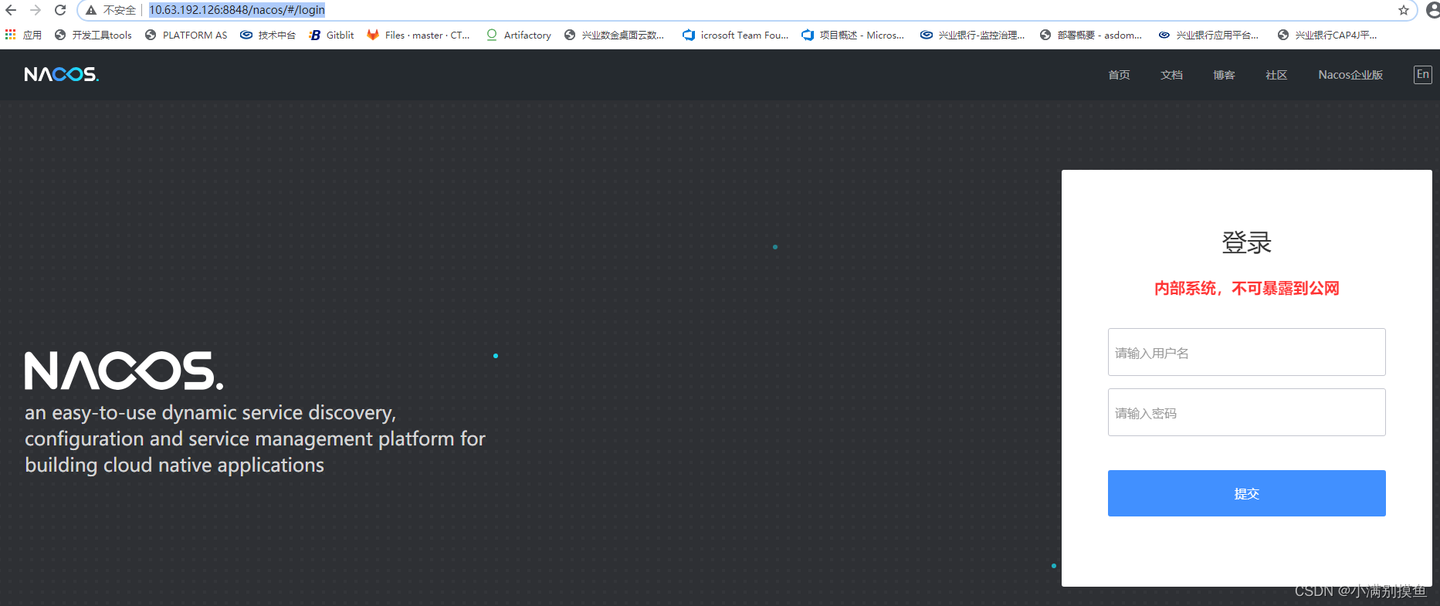This screenshot has height=606, width=1440.
Task: Open the PLATFORM AS bookmark
Action: click(186, 35)
